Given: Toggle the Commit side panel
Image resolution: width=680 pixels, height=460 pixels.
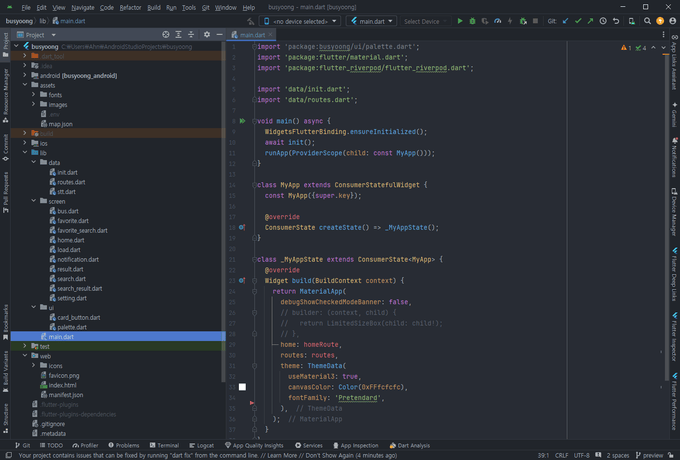Looking at the screenshot, I should point(6,147).
